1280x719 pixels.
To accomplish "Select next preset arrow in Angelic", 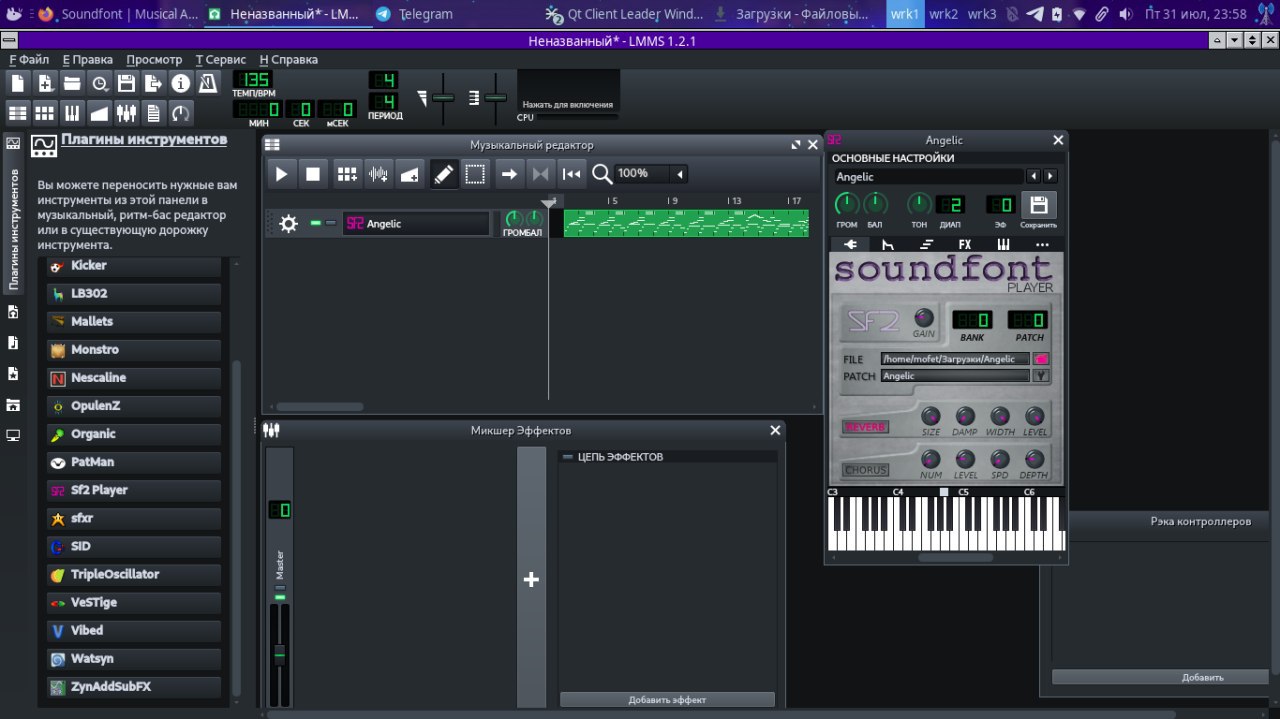I will [1050, 177].
